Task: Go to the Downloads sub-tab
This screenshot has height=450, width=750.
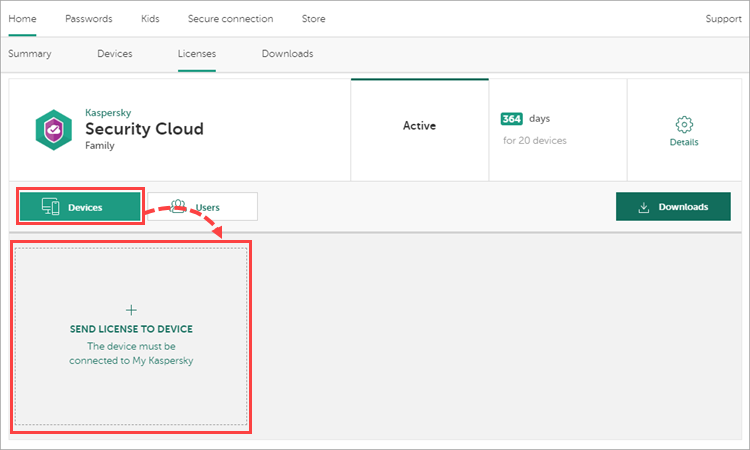Action: click(x=287, y=54)
